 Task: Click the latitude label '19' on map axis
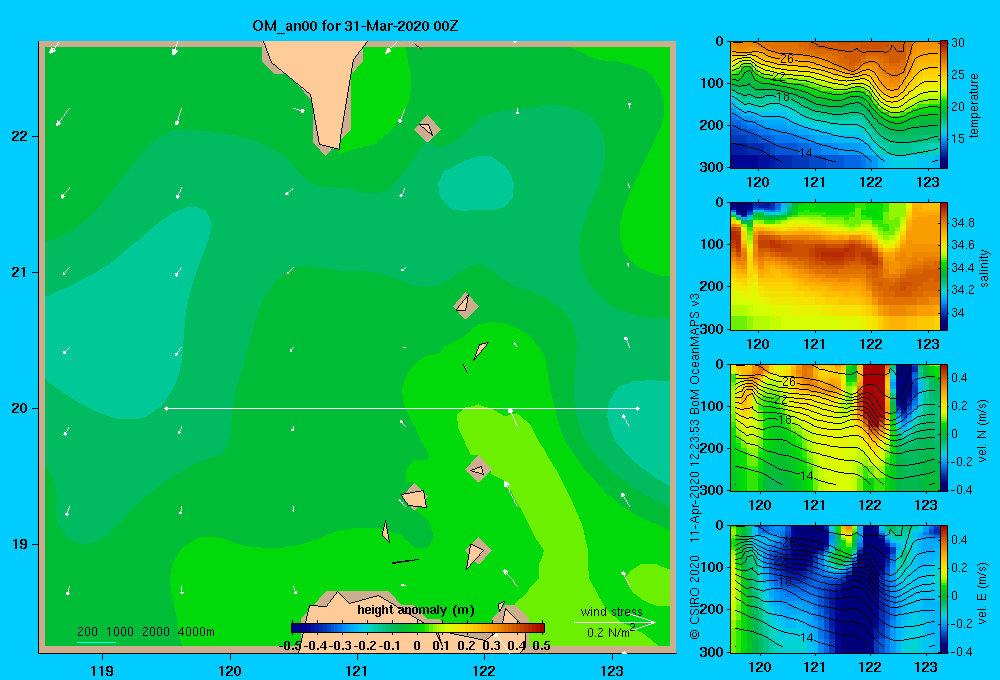tap(20, 544)
